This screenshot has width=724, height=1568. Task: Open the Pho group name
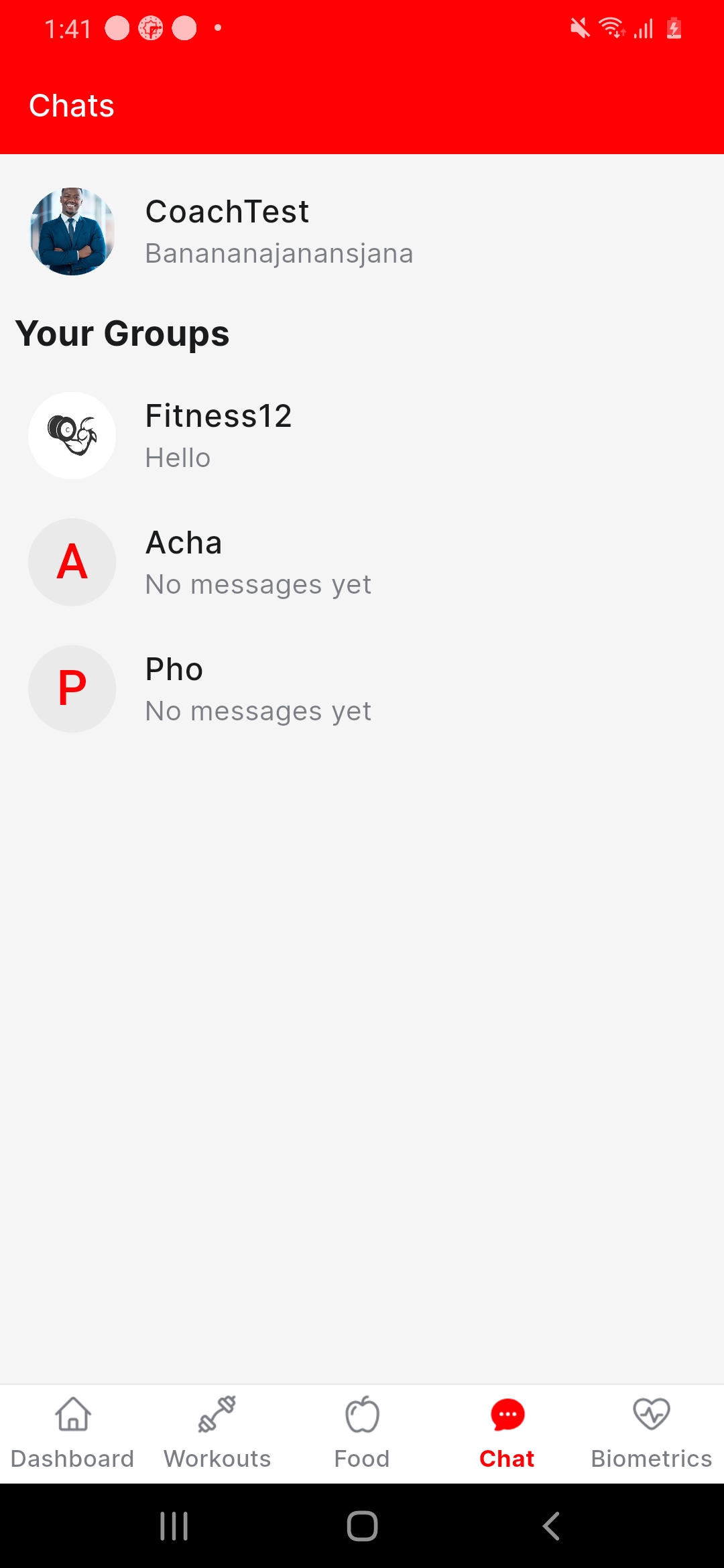pos(174,669)
